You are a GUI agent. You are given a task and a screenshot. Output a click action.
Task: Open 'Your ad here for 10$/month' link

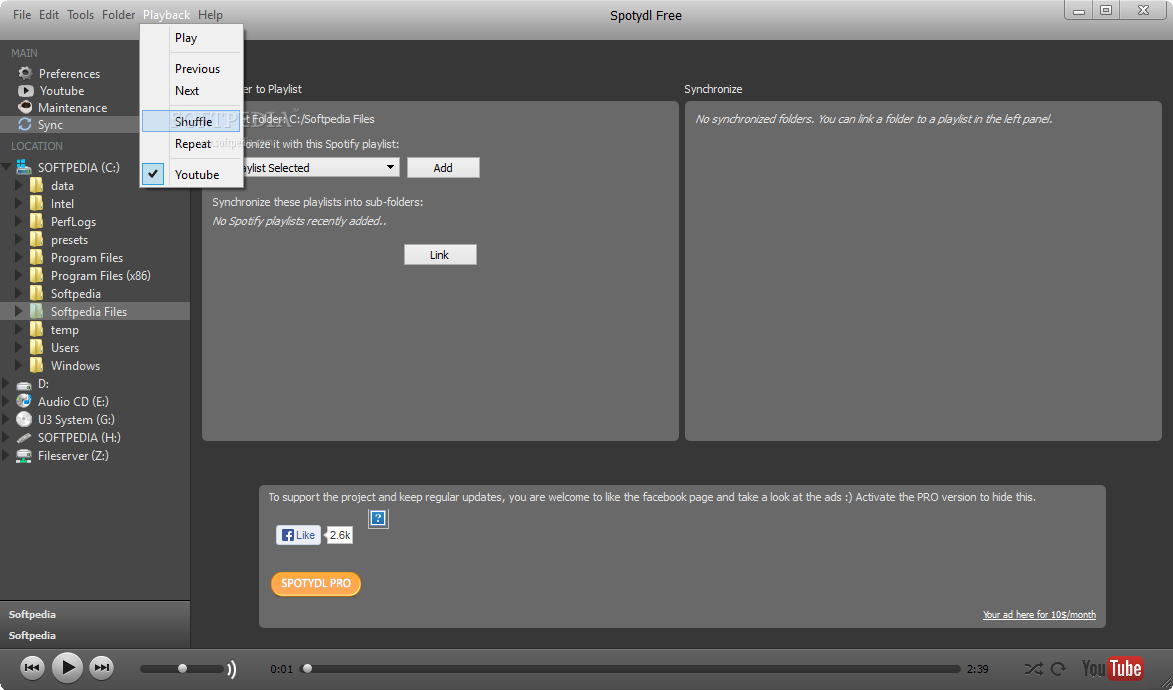click(1039, 614)
